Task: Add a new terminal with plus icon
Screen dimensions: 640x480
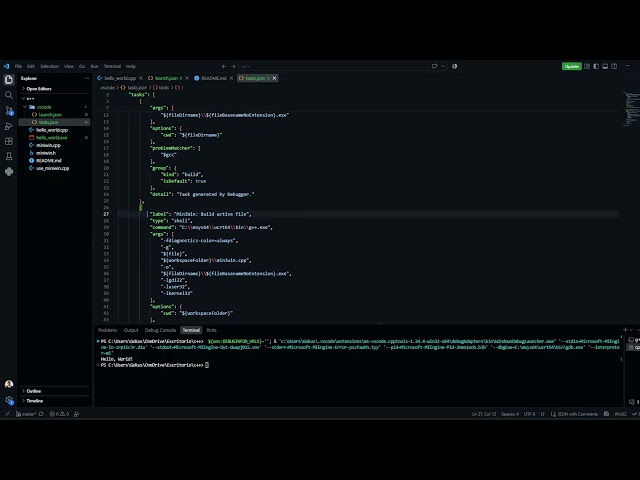Action: click(625, 330)
